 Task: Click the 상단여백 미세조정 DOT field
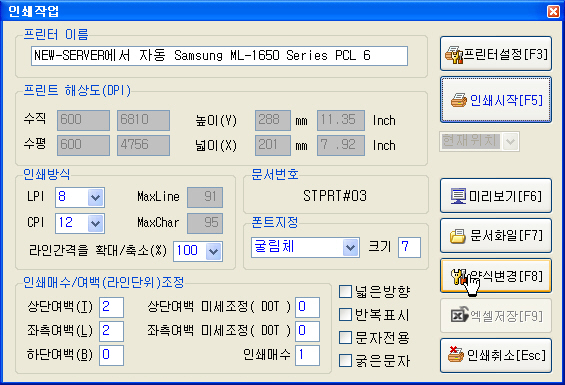pos(307,307)
